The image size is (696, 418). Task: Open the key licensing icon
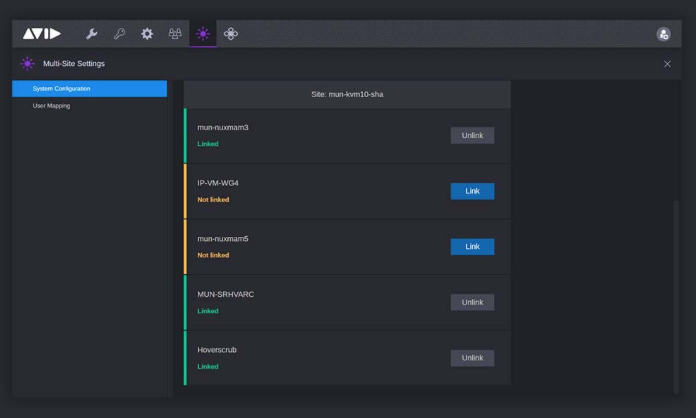[x=119, y=34]
